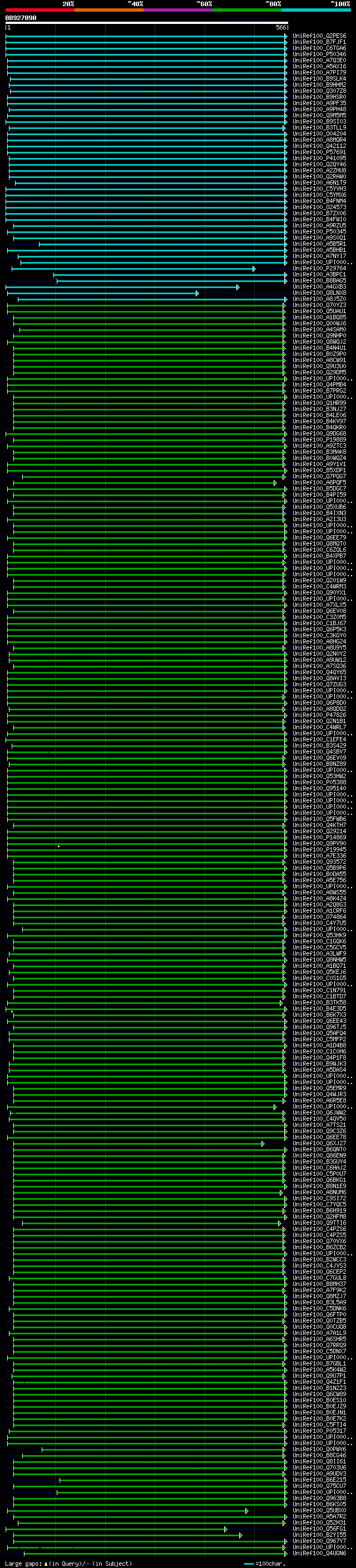Select the UniRef100_P47826 label

point(319,715)
